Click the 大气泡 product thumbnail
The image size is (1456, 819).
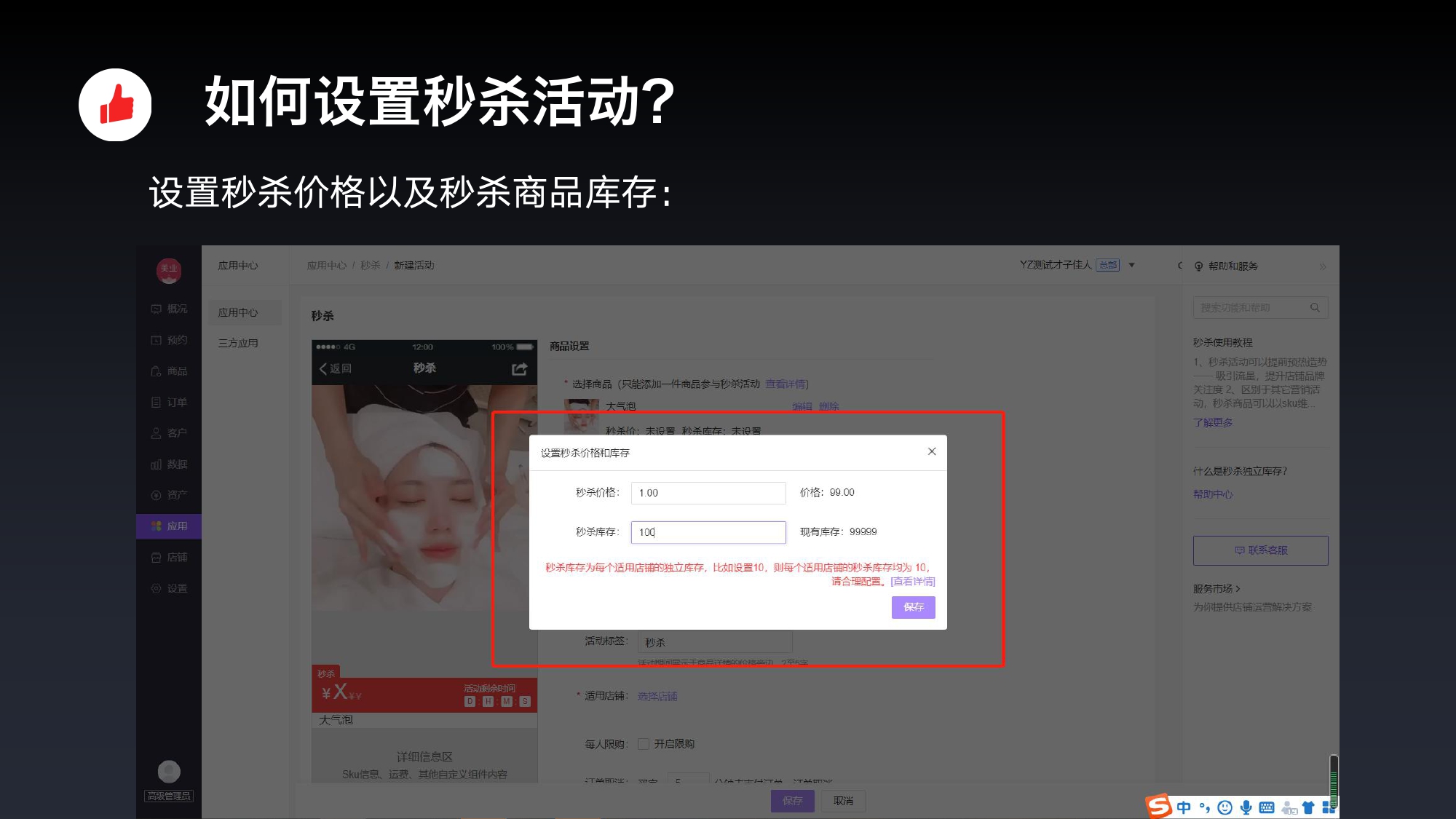coord(582,416)
